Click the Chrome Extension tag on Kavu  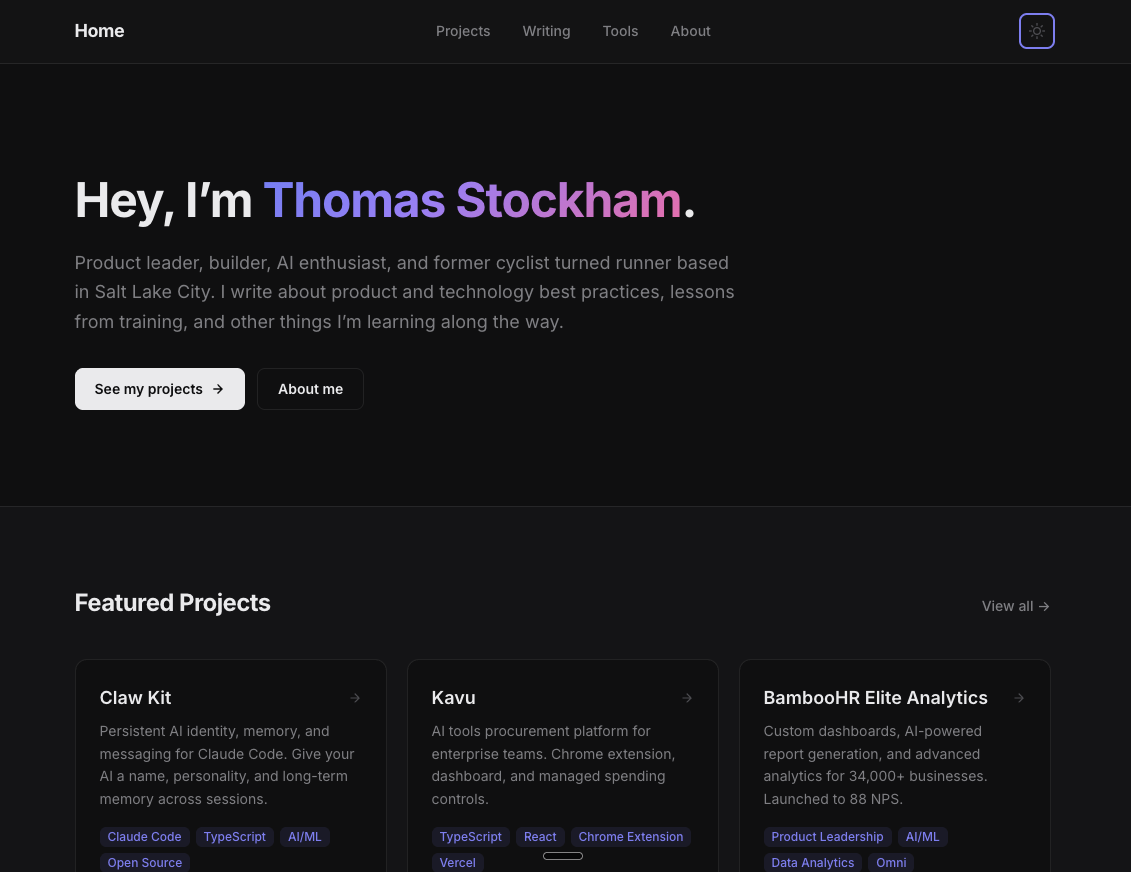630,837
